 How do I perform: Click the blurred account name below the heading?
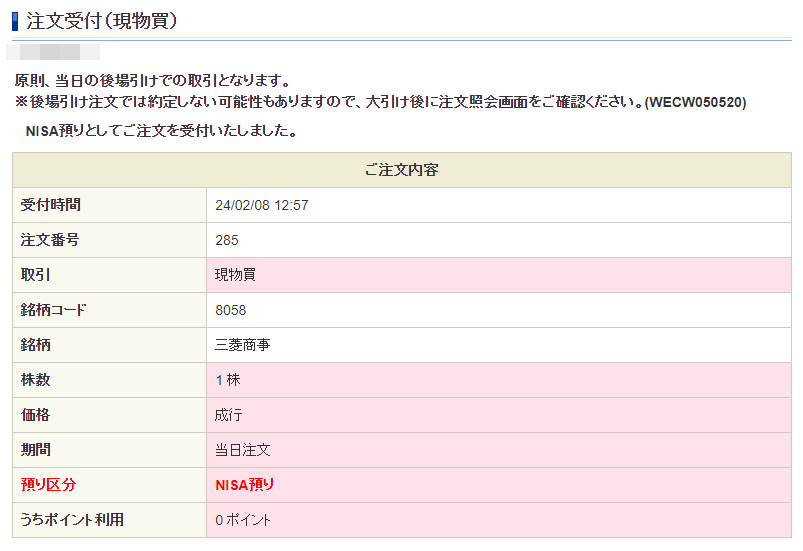pyautogui.click(x=54, y=50)
